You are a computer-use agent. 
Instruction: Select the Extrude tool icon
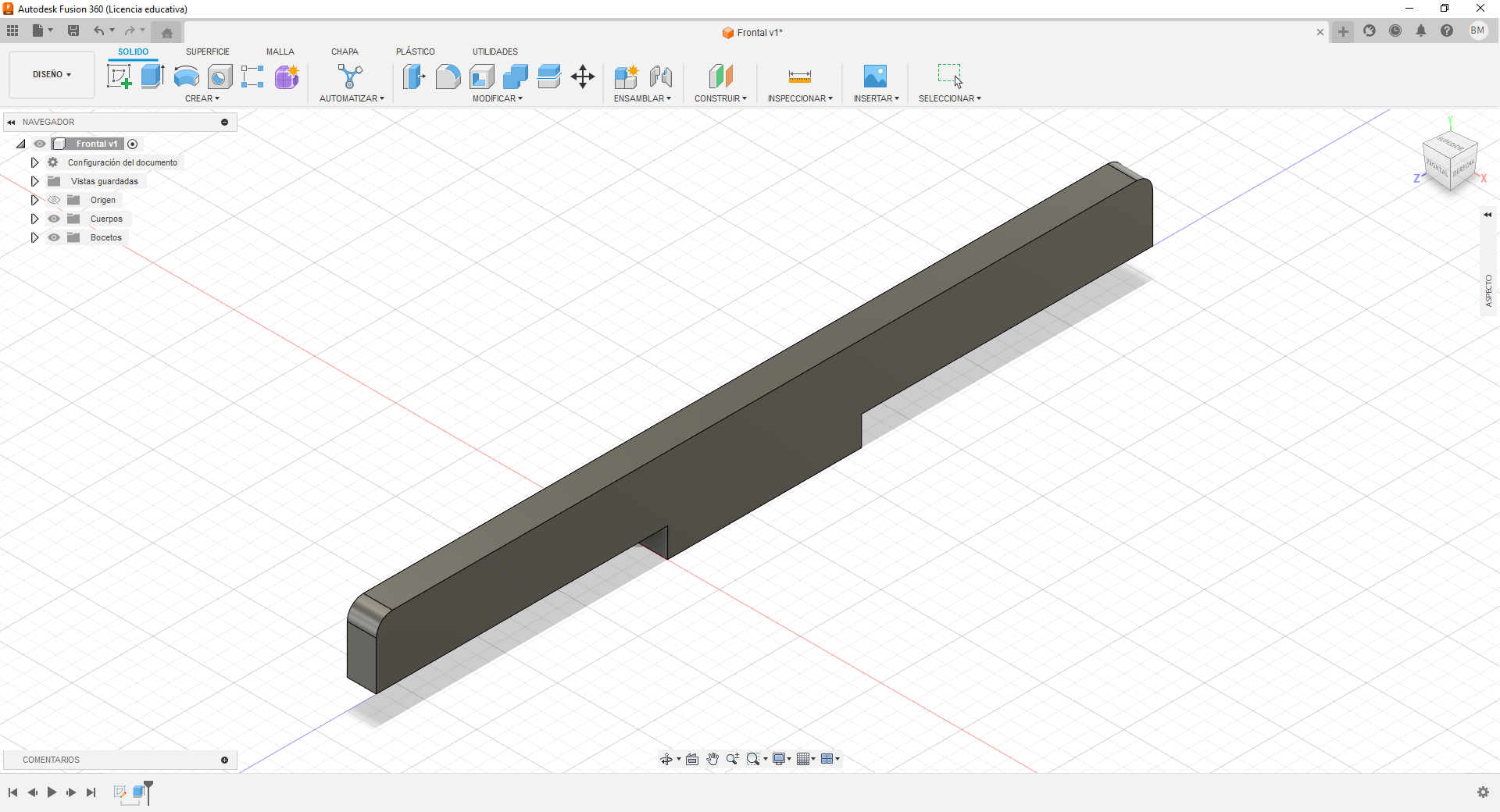tap(152, 77)
